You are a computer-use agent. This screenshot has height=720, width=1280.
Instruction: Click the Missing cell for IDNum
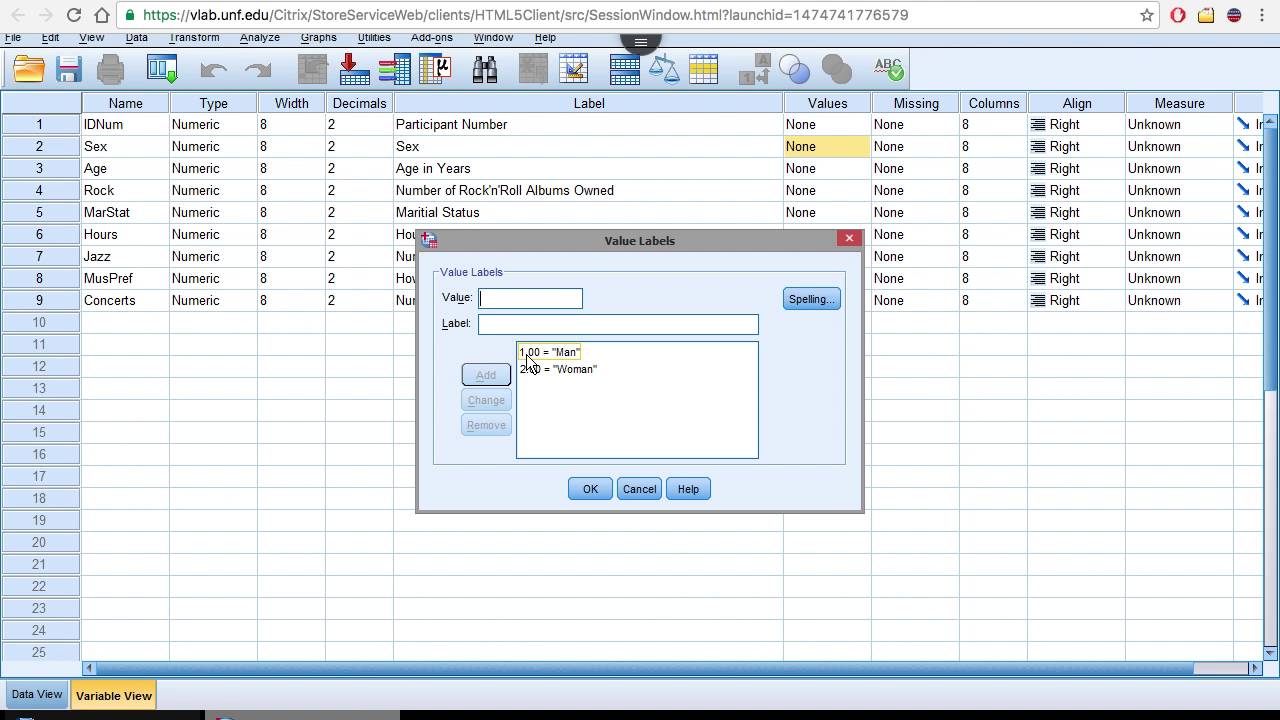915,124
